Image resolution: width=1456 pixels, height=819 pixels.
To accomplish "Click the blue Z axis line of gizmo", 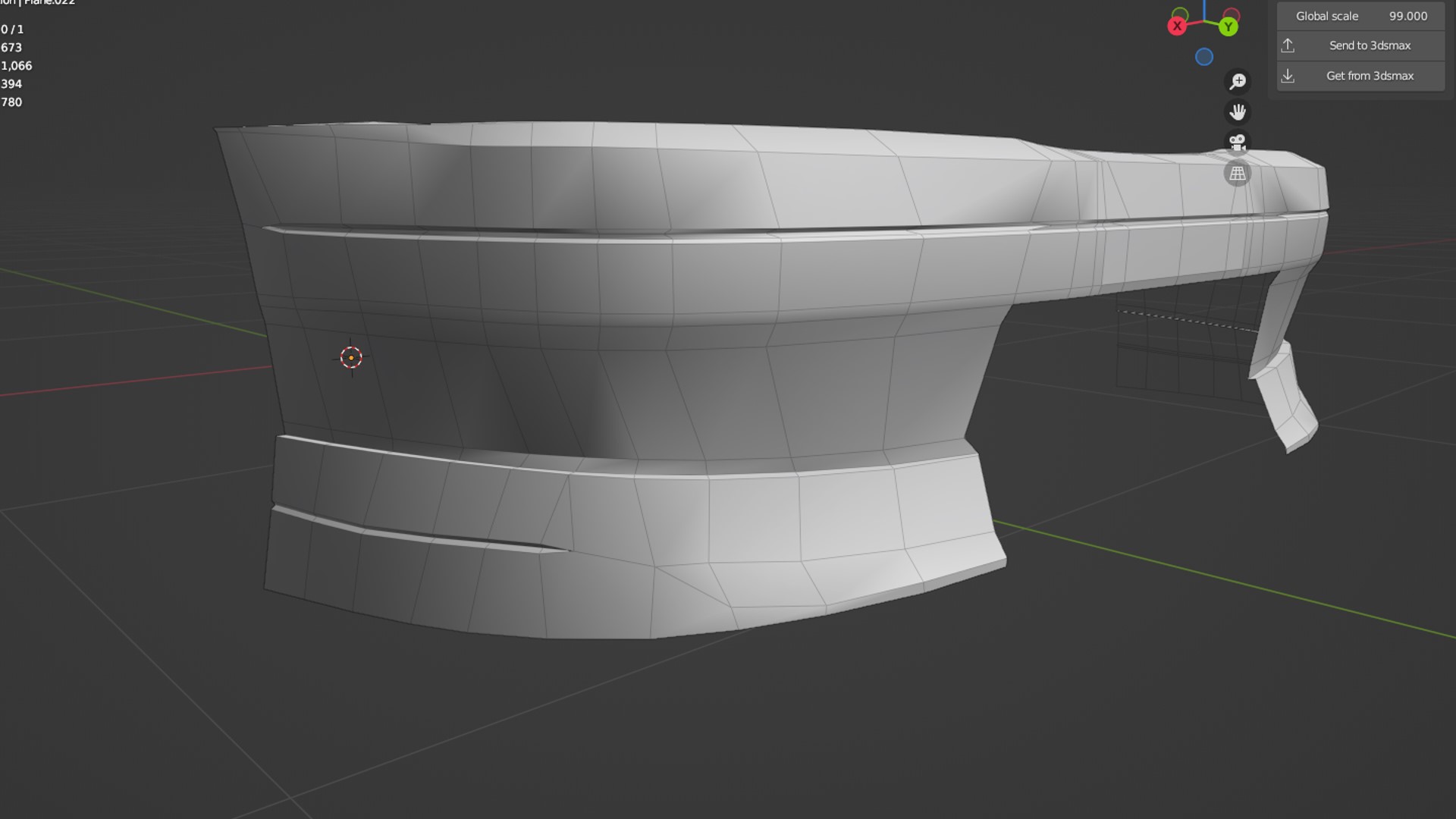I will tap(1205, 9).
